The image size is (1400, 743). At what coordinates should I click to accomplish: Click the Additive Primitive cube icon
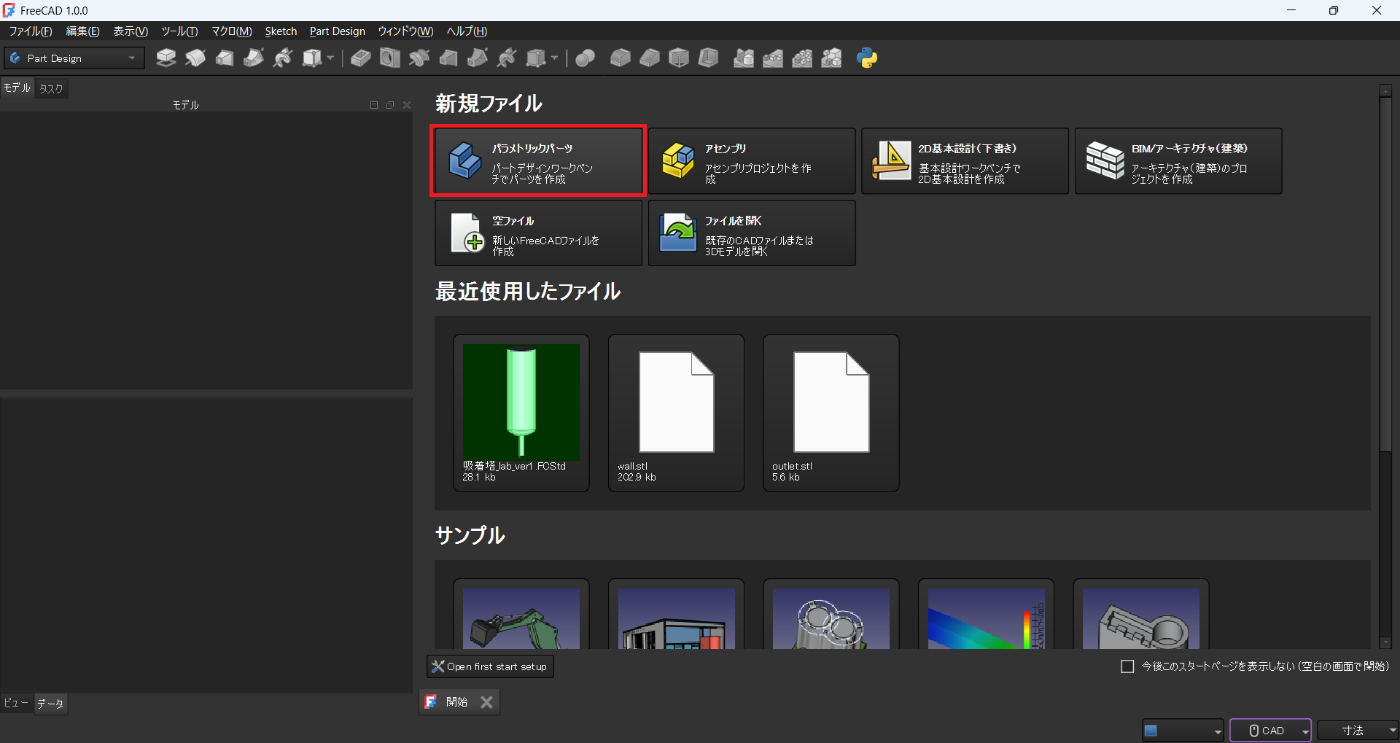pos(312,58)
